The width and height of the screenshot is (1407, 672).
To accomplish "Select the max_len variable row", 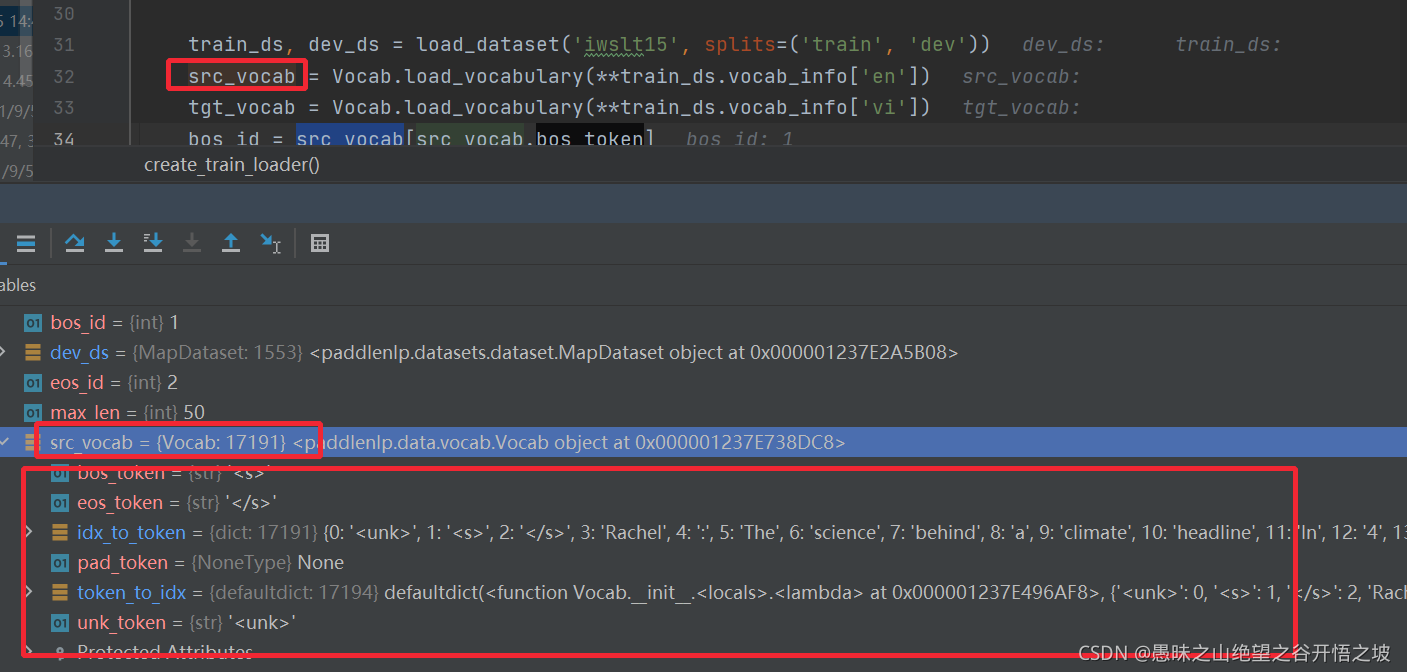I will click(x=703, y=412).
